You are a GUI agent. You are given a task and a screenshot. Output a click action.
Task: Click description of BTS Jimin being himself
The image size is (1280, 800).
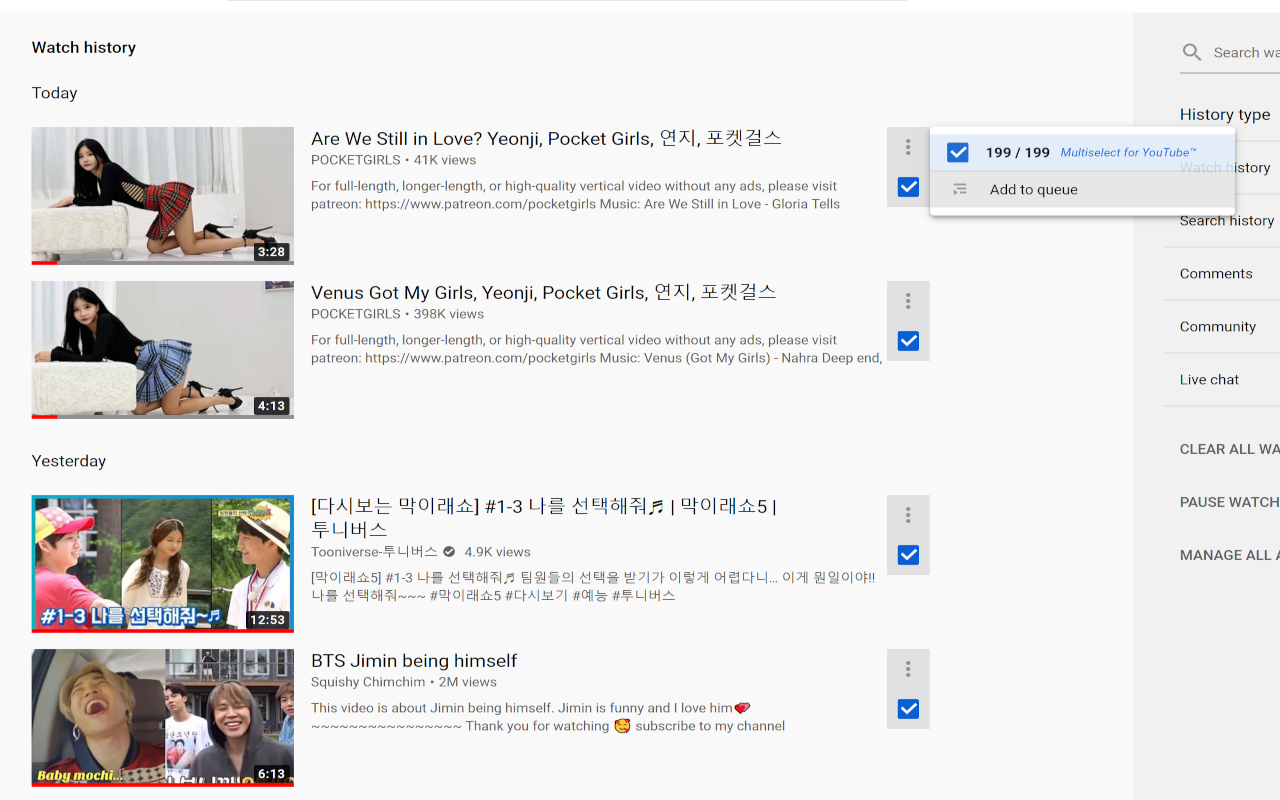coord(548,717)
